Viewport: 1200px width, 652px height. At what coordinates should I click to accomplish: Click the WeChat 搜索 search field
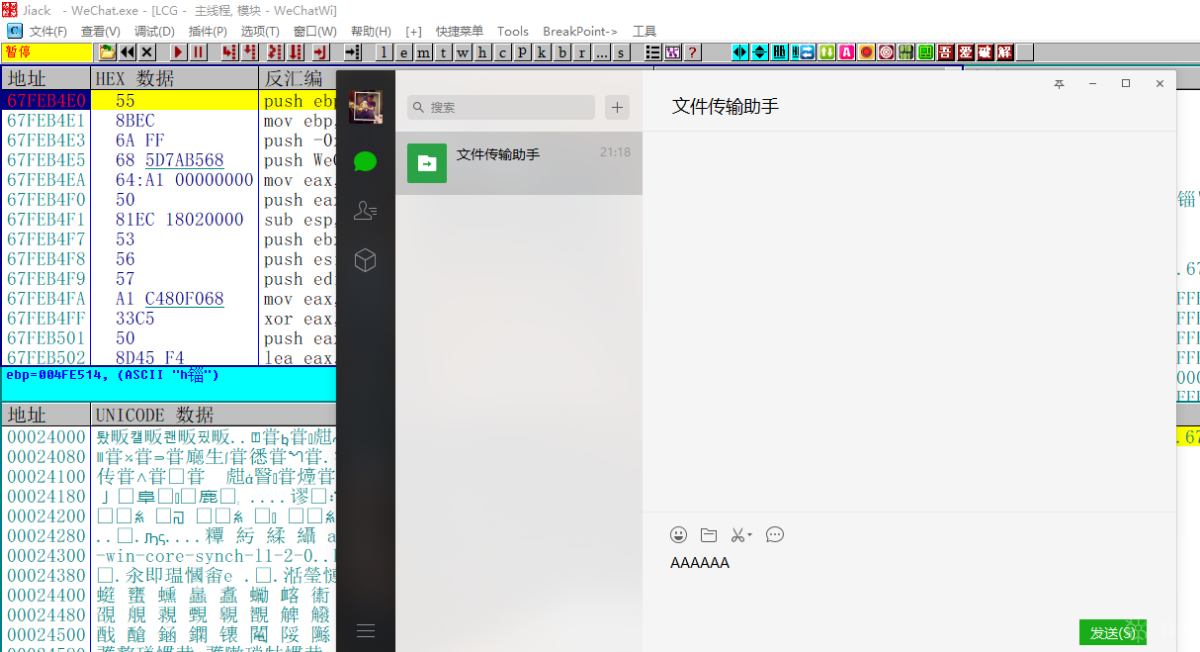(x=501, y=107)
